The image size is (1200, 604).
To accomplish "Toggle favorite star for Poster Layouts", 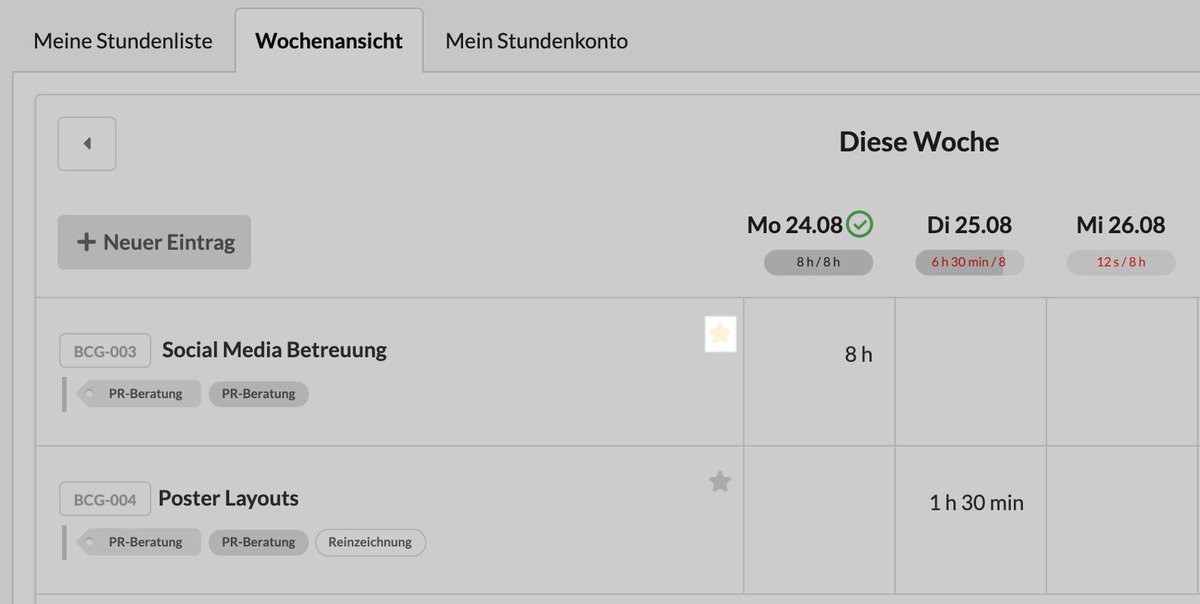I will point(720,482).
